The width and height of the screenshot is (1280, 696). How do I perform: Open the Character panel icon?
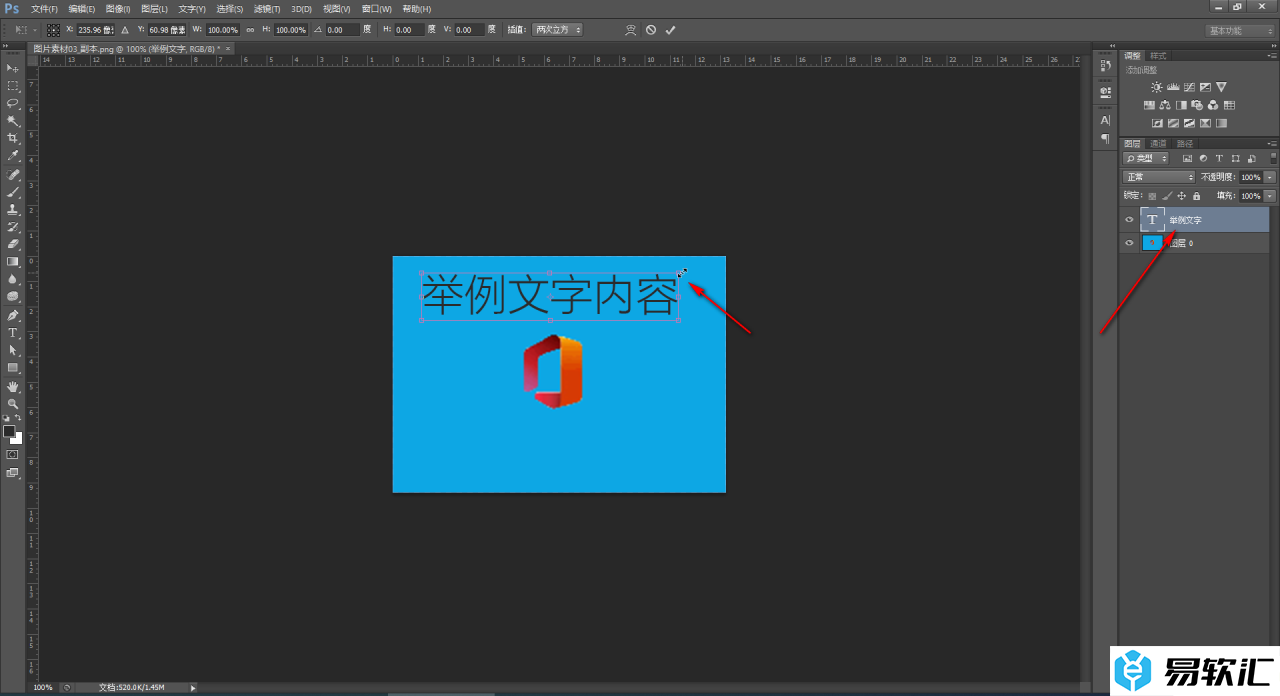pyautogui.click(x=1105, y=120)
